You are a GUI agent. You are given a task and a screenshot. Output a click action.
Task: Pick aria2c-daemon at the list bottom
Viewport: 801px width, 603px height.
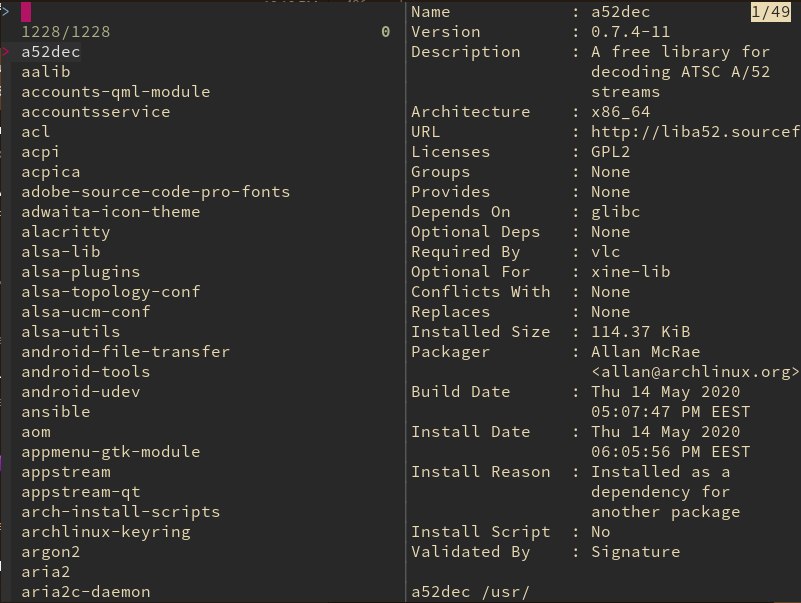click(86, 592)
